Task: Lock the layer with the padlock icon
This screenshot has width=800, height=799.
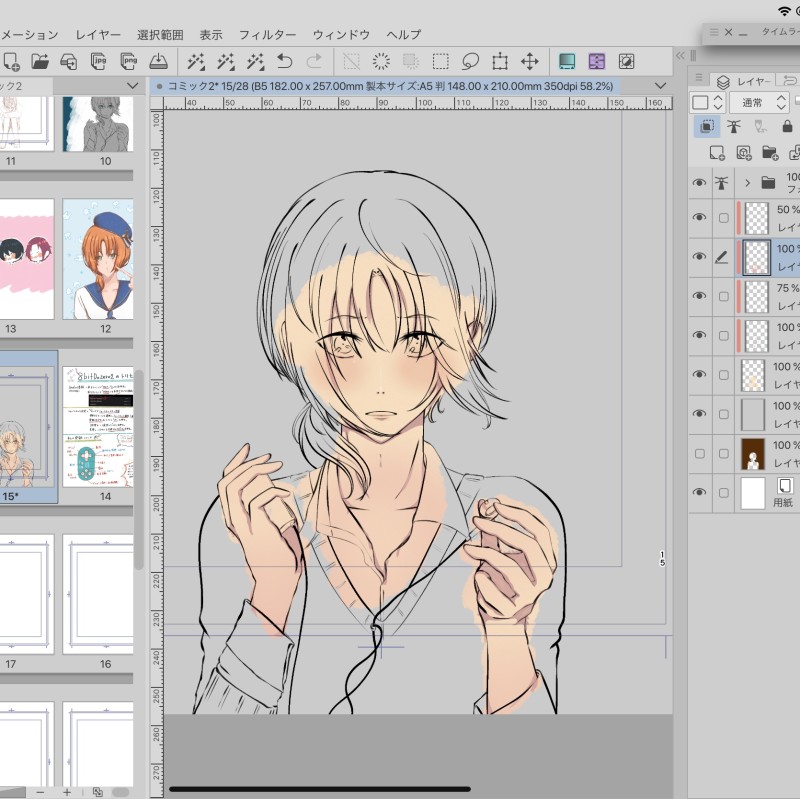Action: click(x=787, y=126)
